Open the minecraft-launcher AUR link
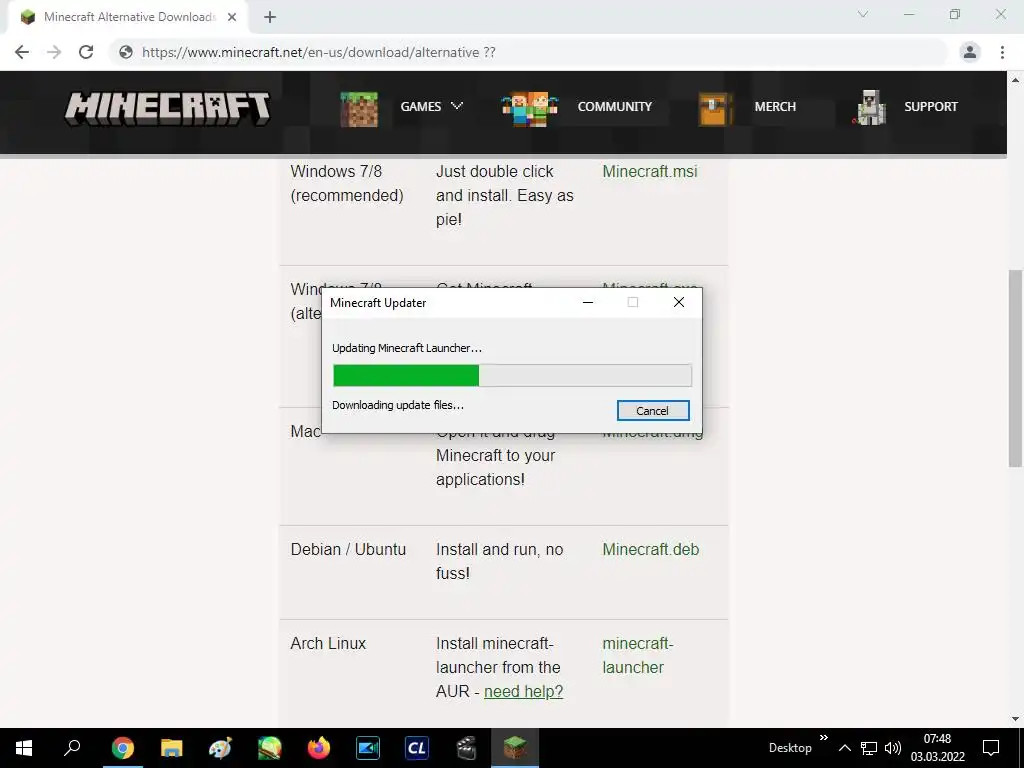Image resolution: width=1024 pixels, height=768 pixels. tap(637, 655)
